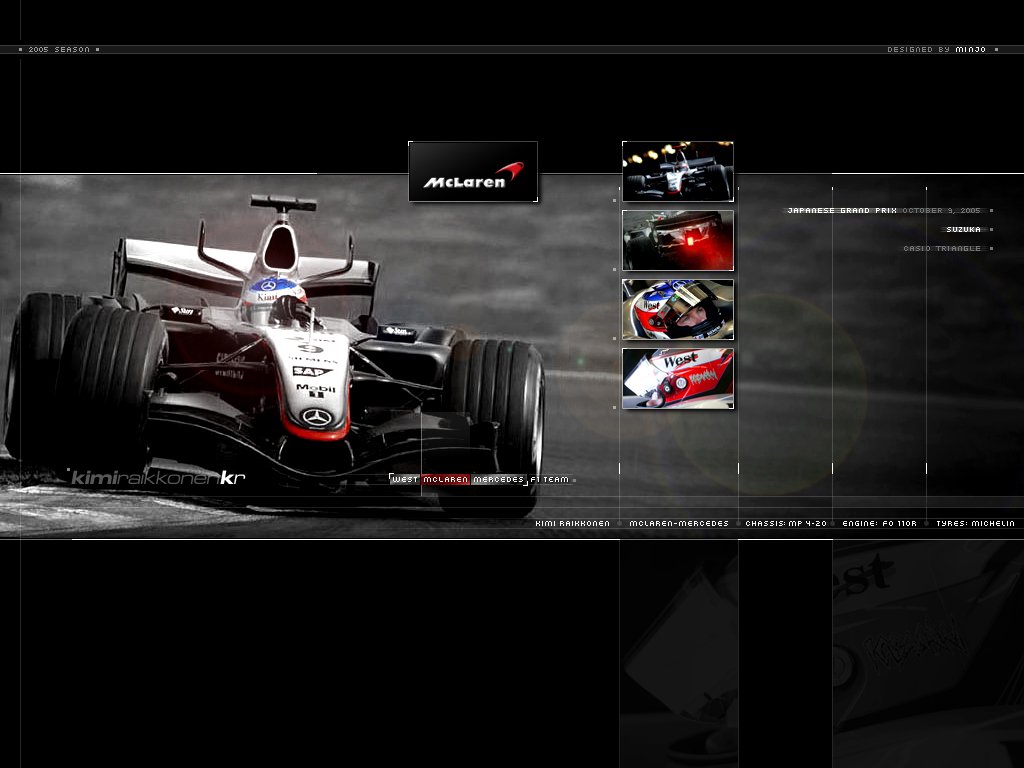This screenshot has height=768, width=1024.
Task: Open the driver helmet close-up thumbnail
Action: coord(678,310)
